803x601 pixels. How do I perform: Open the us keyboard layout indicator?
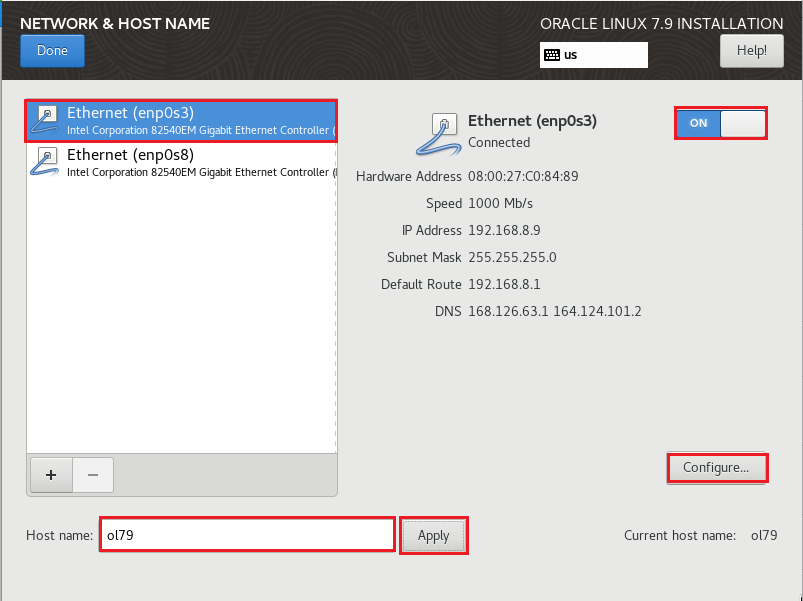click(594, 55)
